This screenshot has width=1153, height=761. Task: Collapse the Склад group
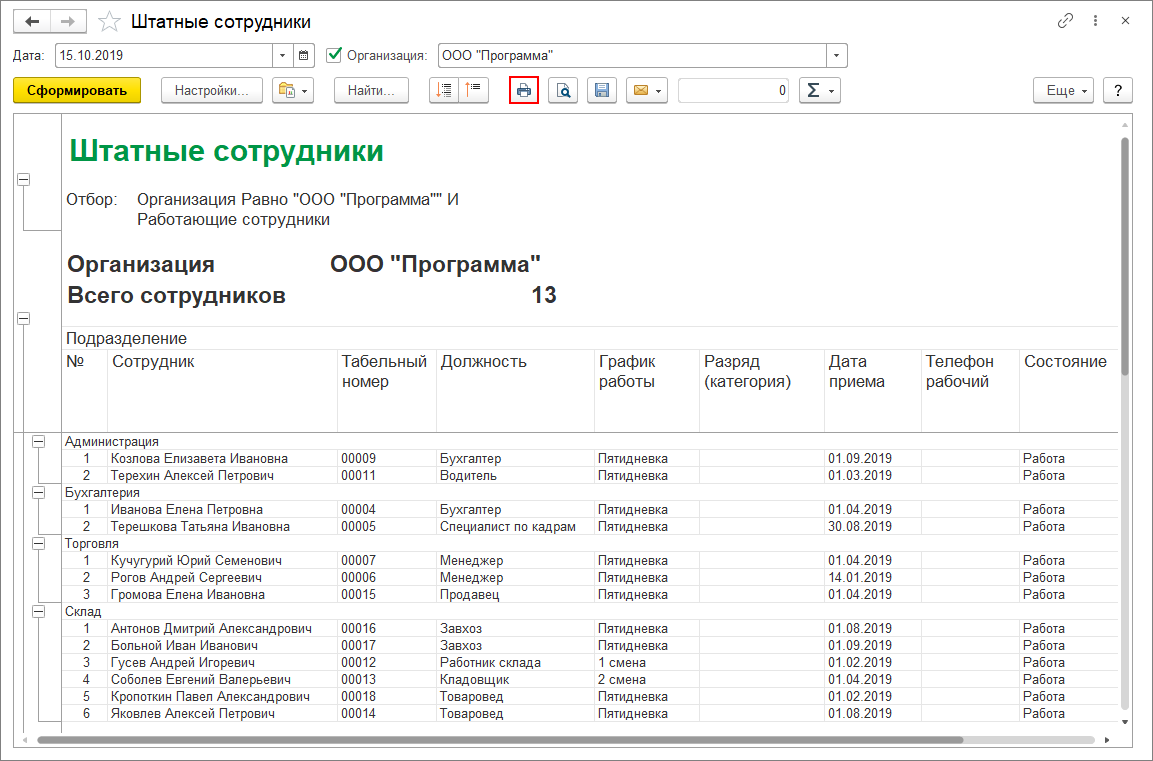(38, 611)
